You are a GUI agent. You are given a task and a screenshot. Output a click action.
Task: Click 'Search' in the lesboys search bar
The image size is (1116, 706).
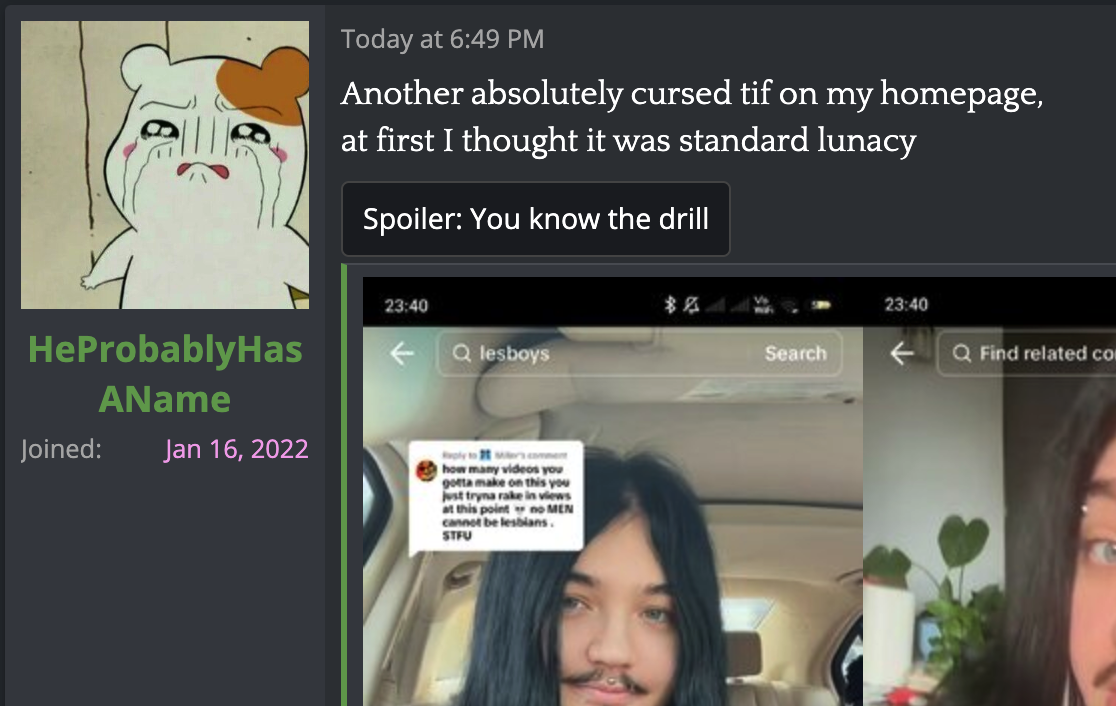(x=796, y=353)
